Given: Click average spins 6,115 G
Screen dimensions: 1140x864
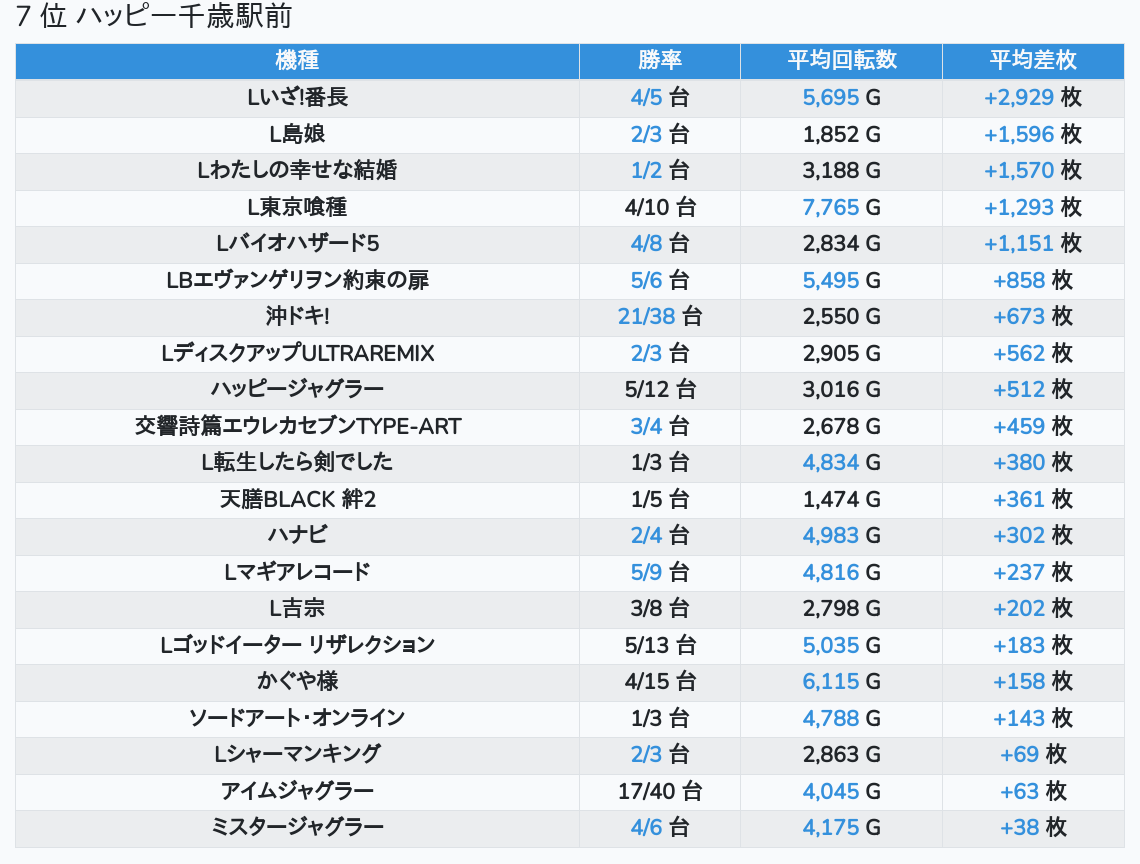Looking at the screenshot, I should (841, 681).
